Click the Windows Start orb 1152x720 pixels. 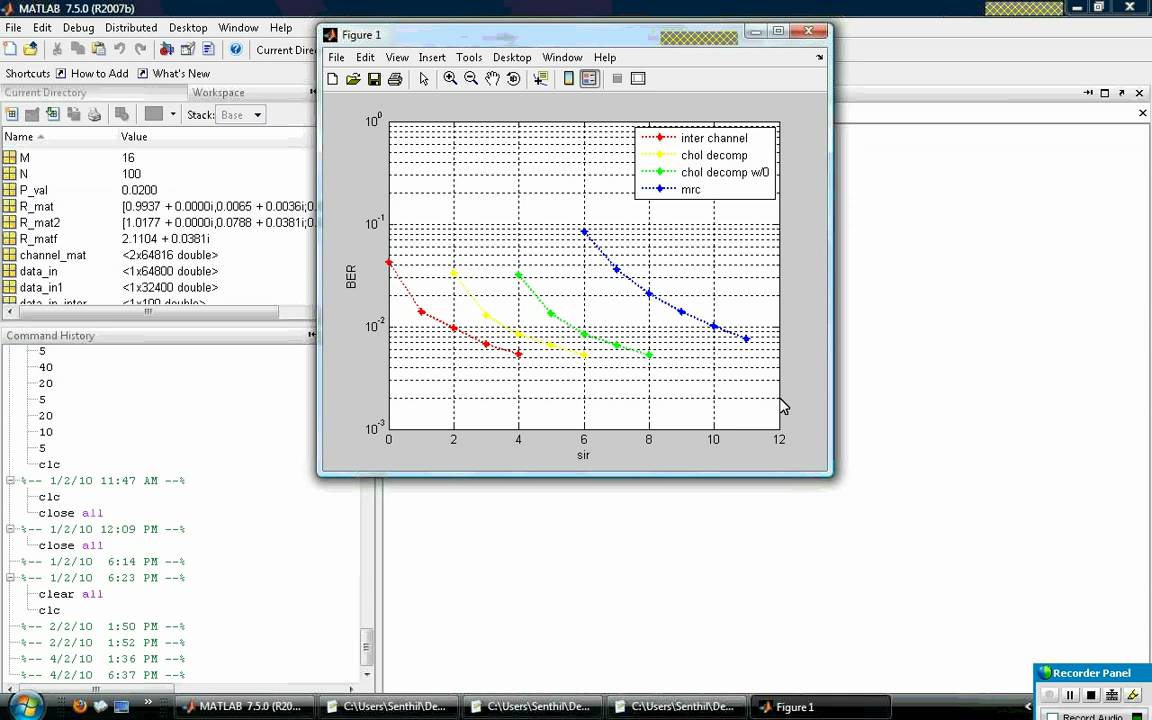point(26,705)
